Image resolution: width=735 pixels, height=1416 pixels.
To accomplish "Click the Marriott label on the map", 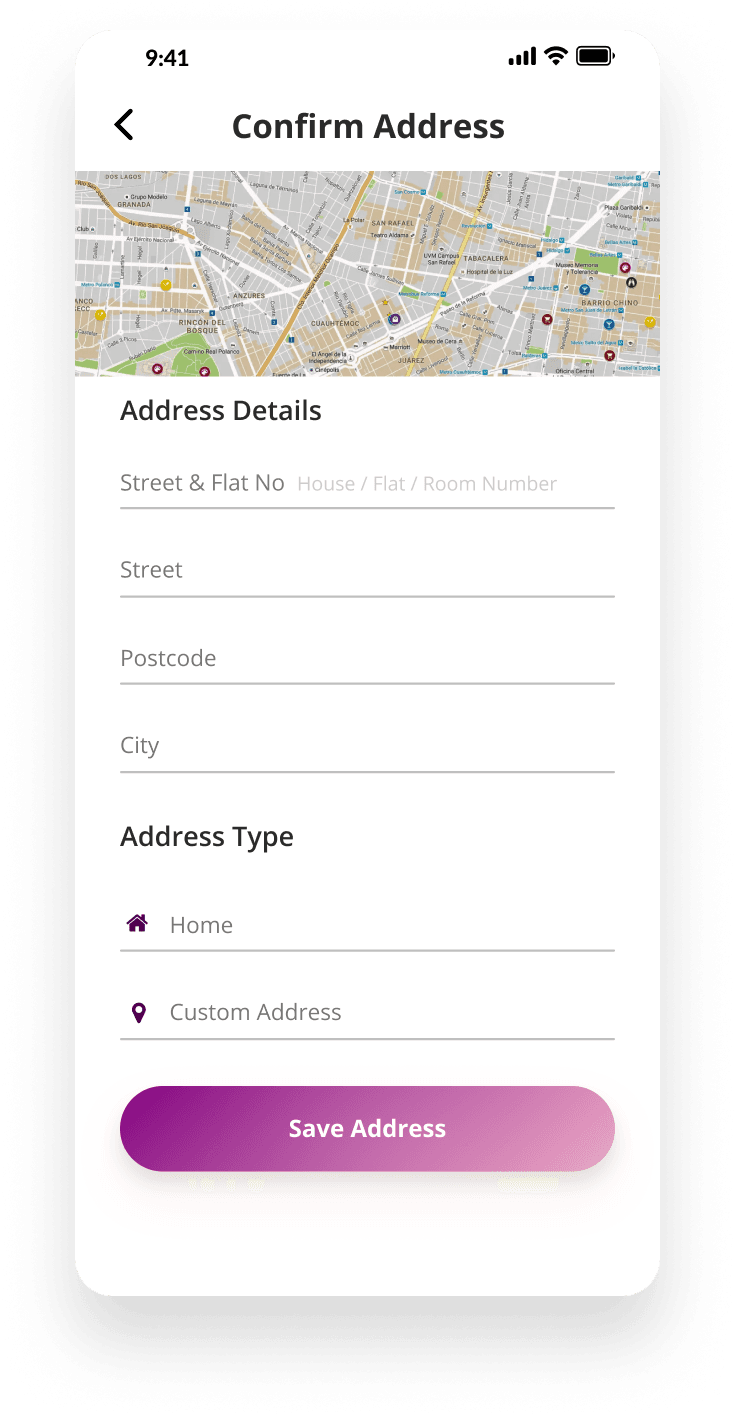I will pyautogui.click(x=399, y=346).
